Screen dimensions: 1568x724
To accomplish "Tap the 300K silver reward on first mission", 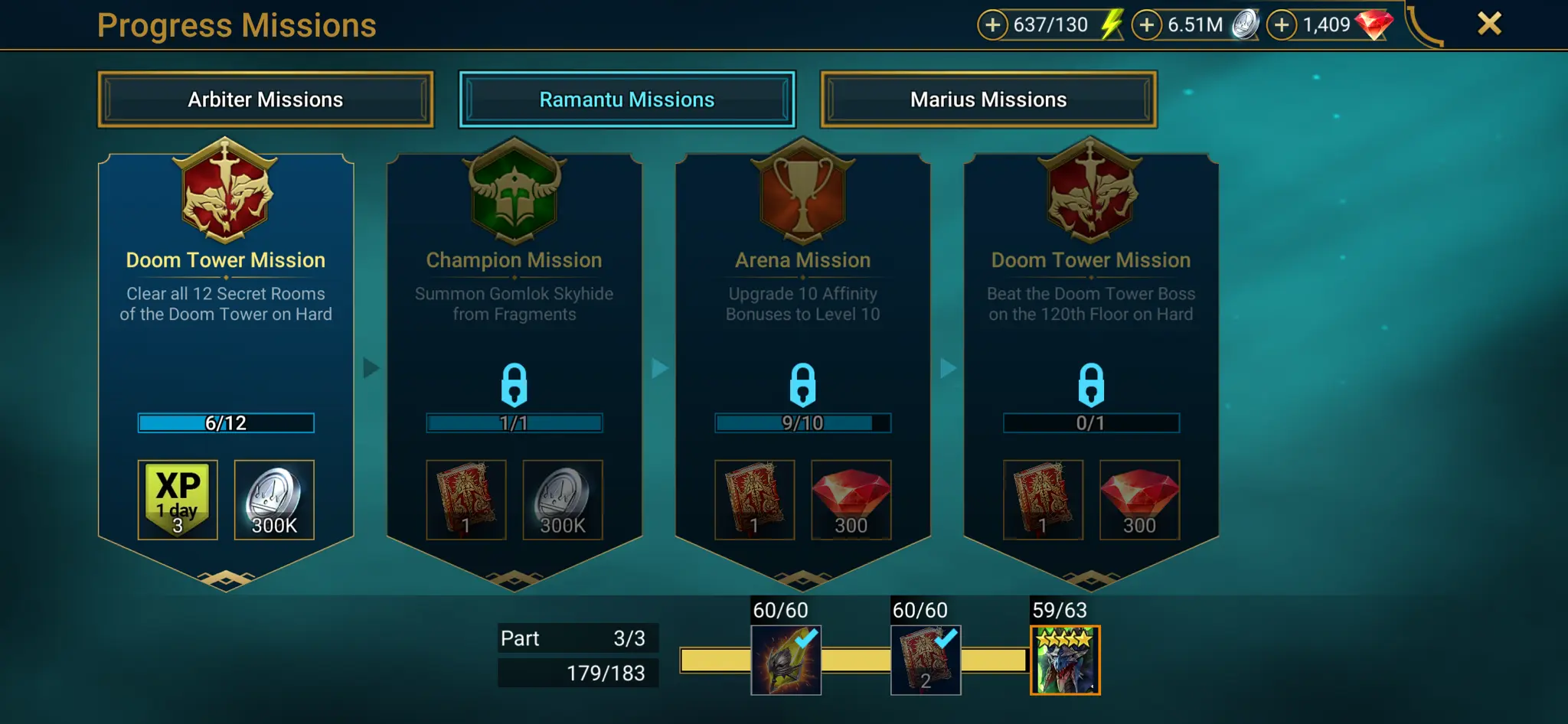I will point(274,500).
